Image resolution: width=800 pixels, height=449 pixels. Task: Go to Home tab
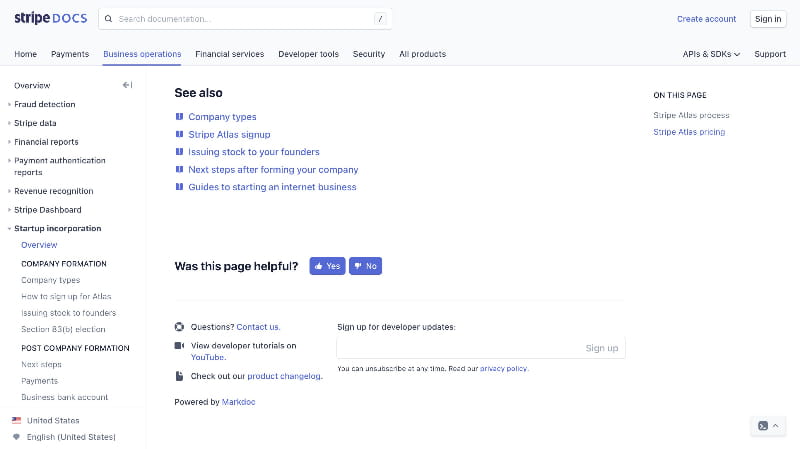(x=26, y=54)
